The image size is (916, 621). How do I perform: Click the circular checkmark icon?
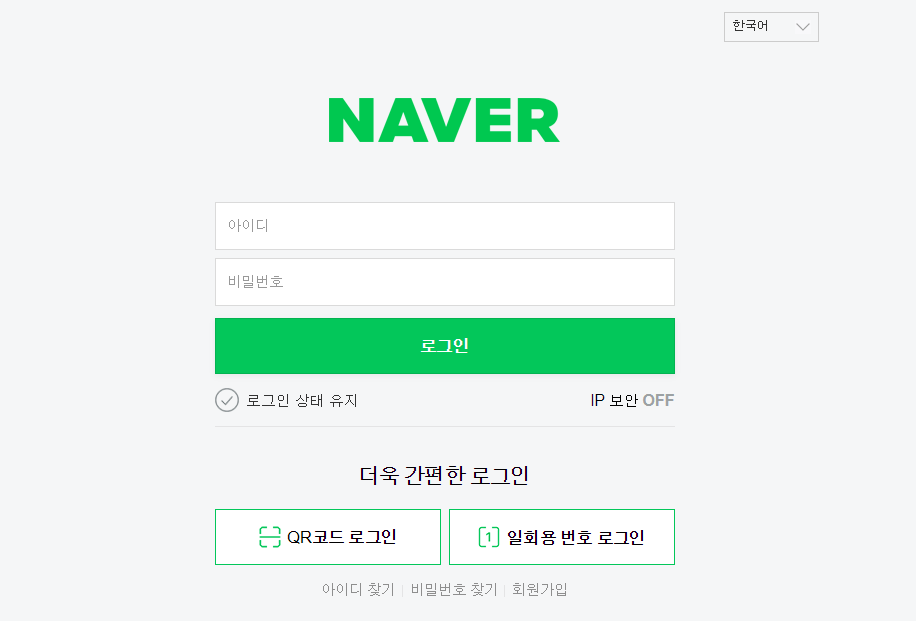[227, 400]
